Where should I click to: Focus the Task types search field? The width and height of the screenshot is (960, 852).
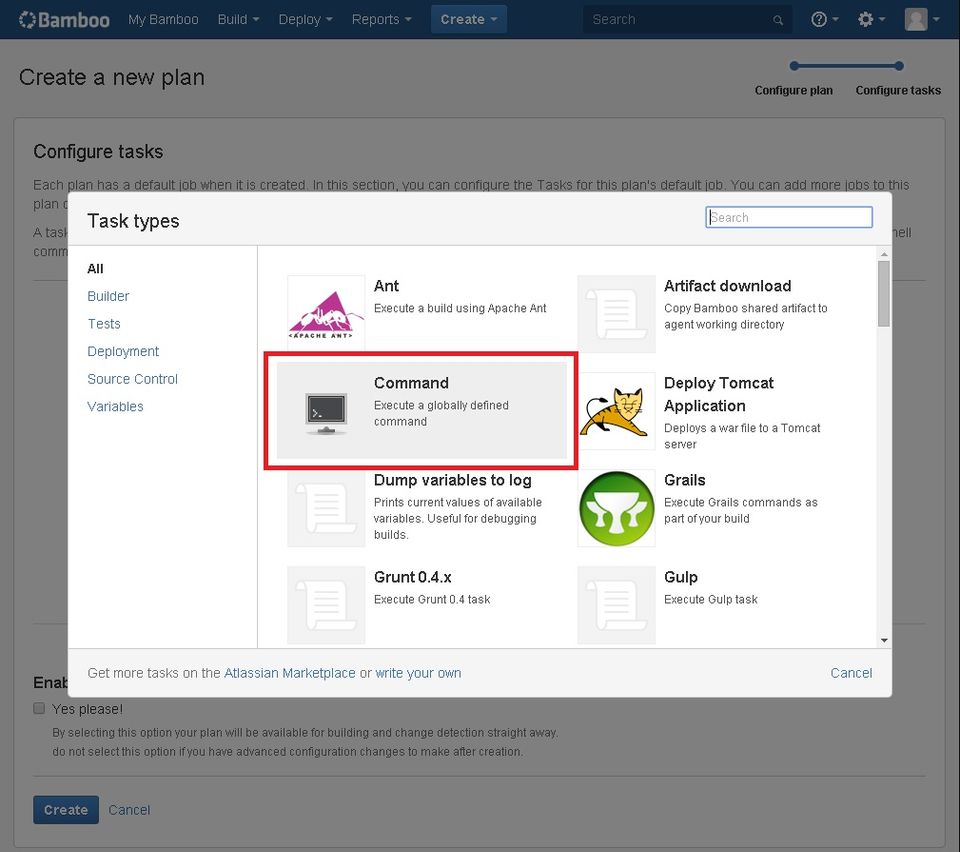(789, 217)
